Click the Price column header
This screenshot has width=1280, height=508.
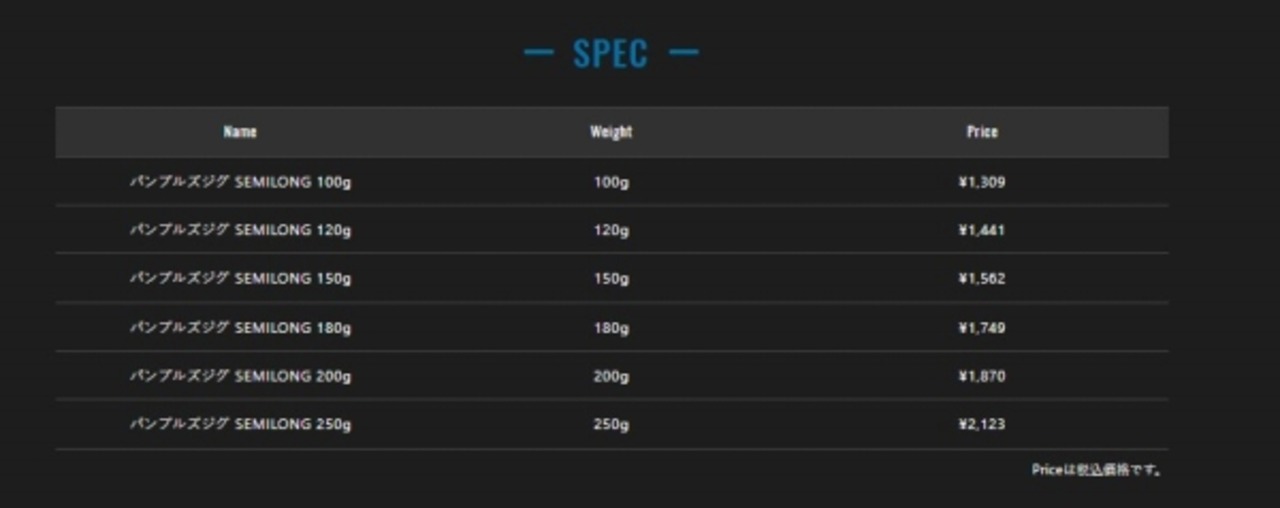coord(982,132)
